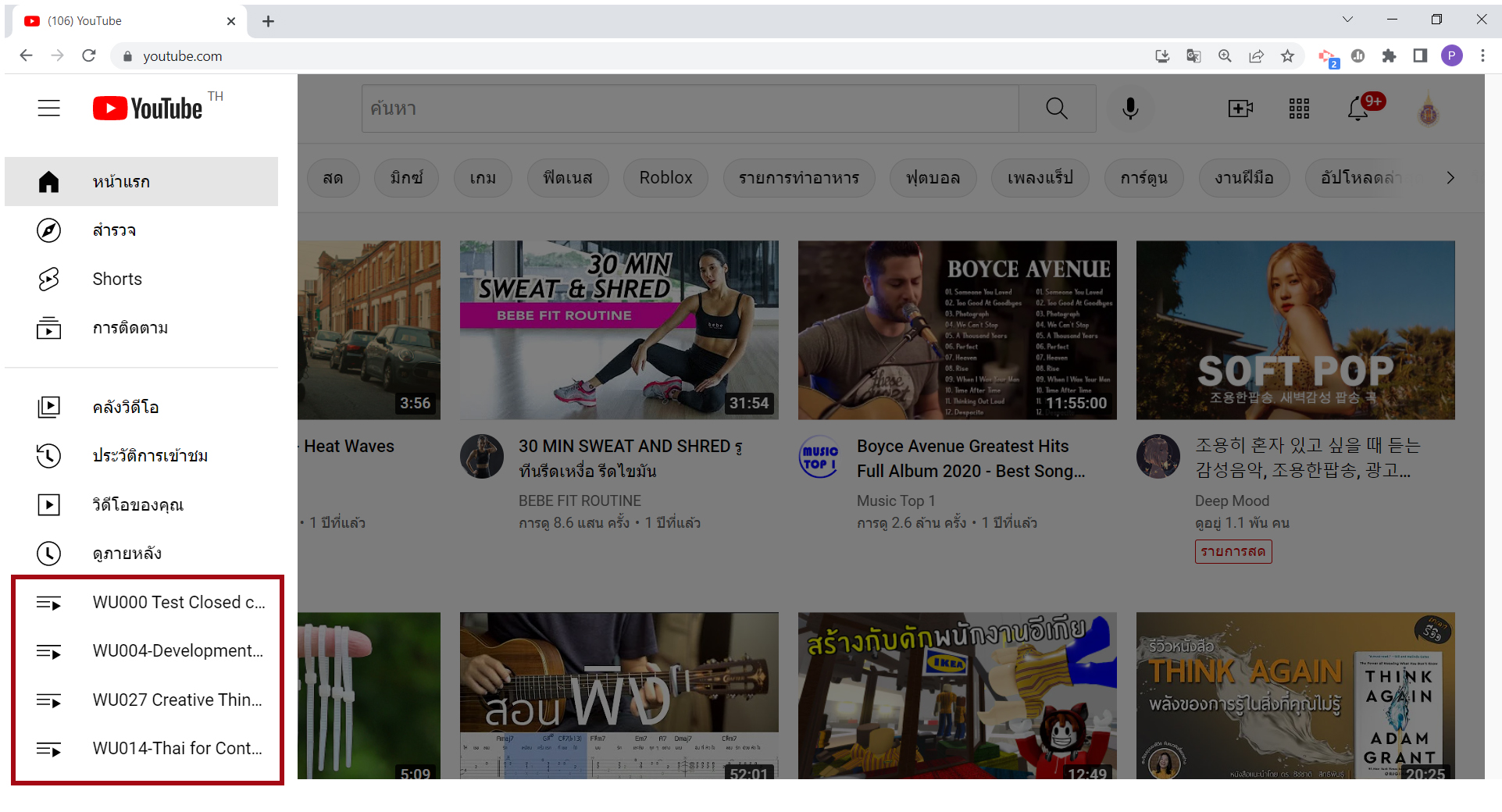This screenshot has width=1502, height=812.
Task: Open Chrome profile P avatar
Action: coord(1451,55)
